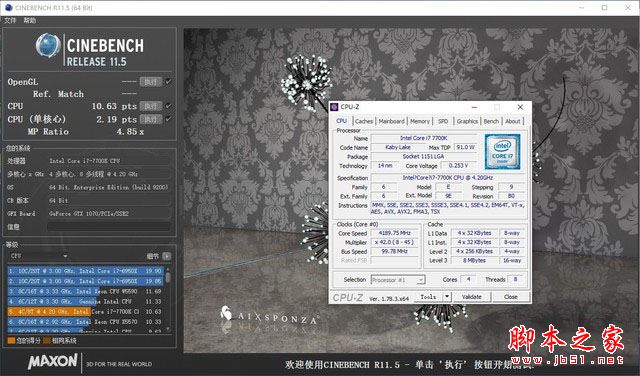Select ranking row 3 Xeon scoring 11.69
This screenshot has height=376, width=640.
point(86,291)
